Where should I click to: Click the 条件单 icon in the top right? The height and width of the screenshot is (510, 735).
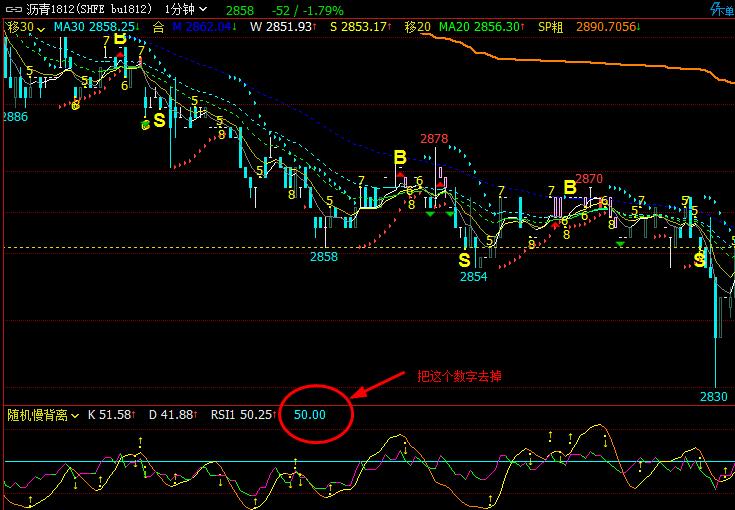pyautogui.click(x=722, y=9)
